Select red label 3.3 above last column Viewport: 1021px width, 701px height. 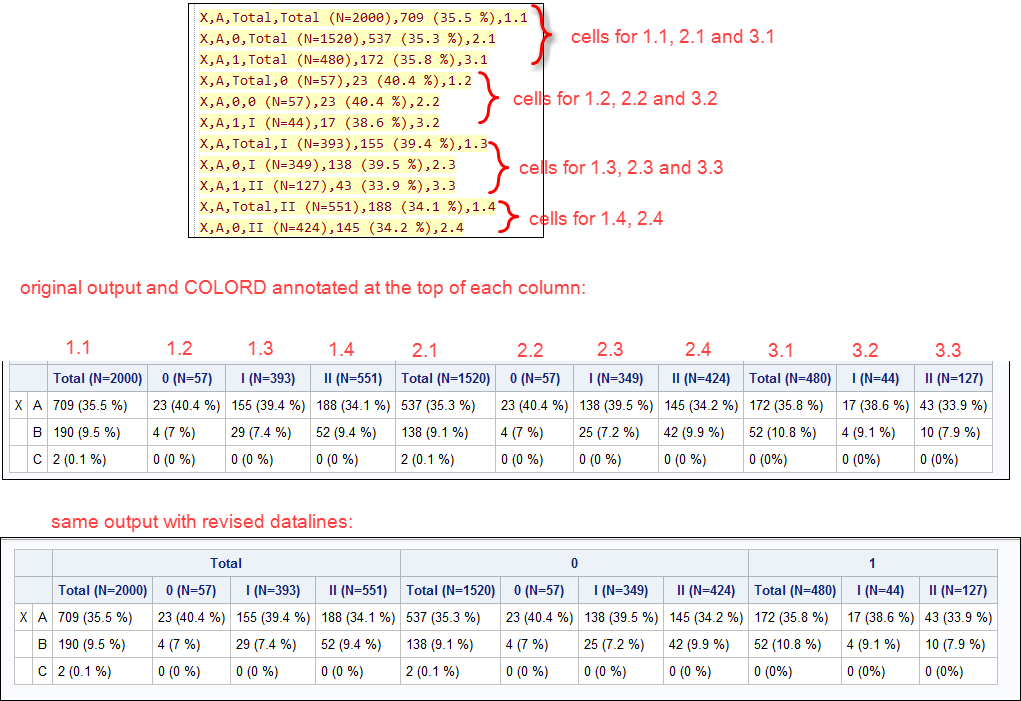point(949,351)
